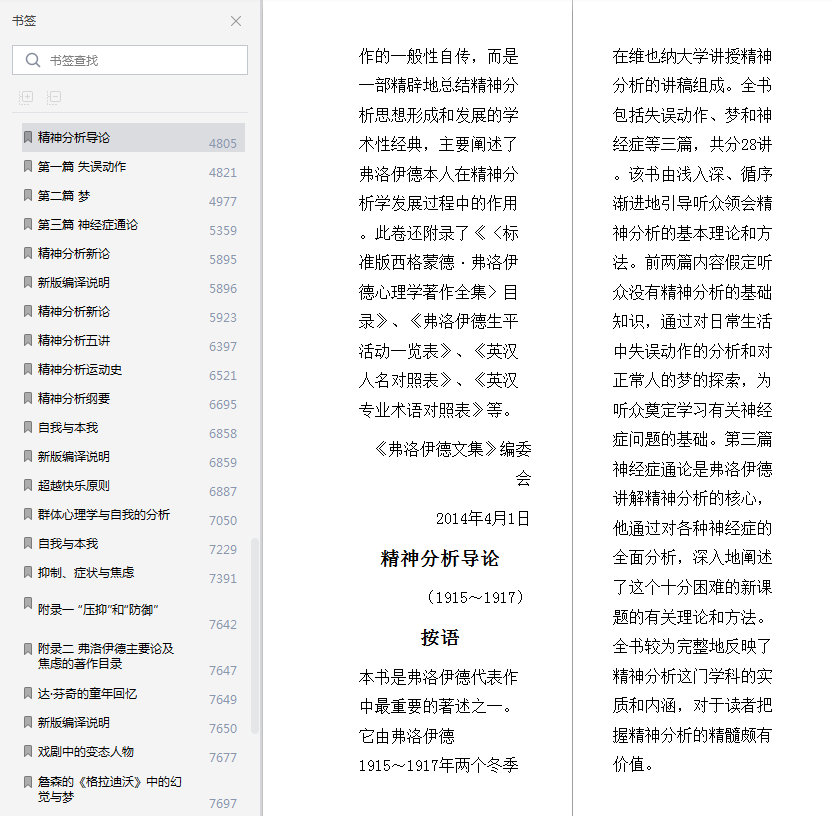Click bookmark icon beside 附录一
The height and width of the screenshot is (816, 832).
coord(28,603)
